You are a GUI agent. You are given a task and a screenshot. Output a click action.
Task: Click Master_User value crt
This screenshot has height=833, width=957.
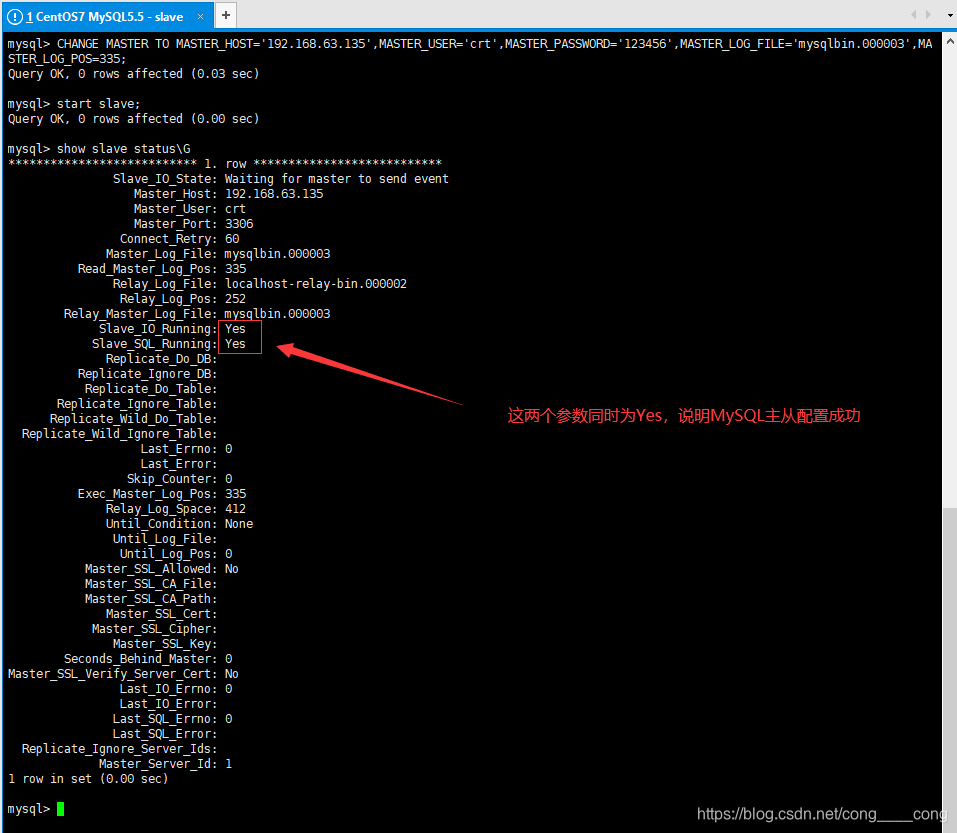click(235, 209)
